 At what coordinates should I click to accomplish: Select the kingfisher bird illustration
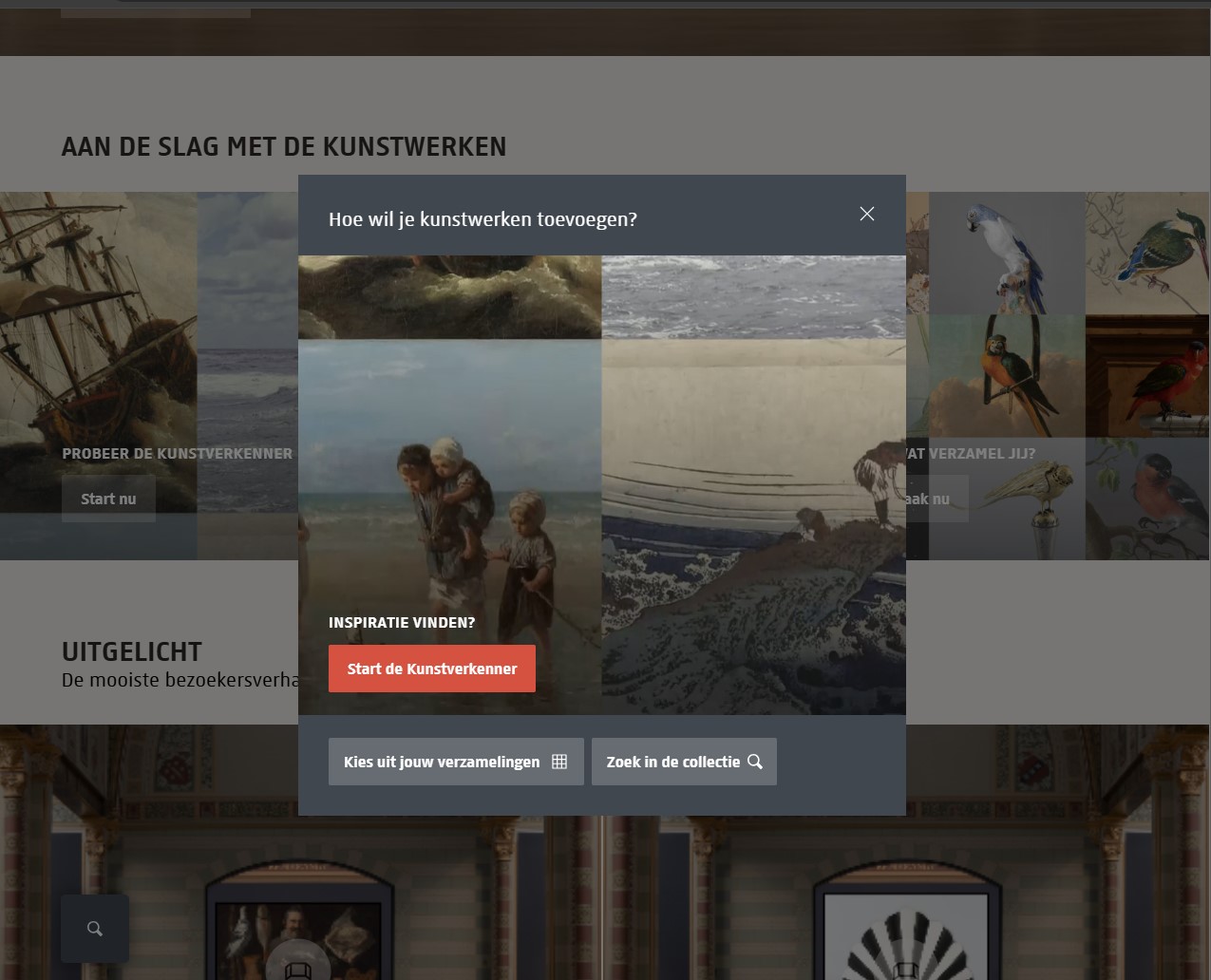coord(1147,253)
